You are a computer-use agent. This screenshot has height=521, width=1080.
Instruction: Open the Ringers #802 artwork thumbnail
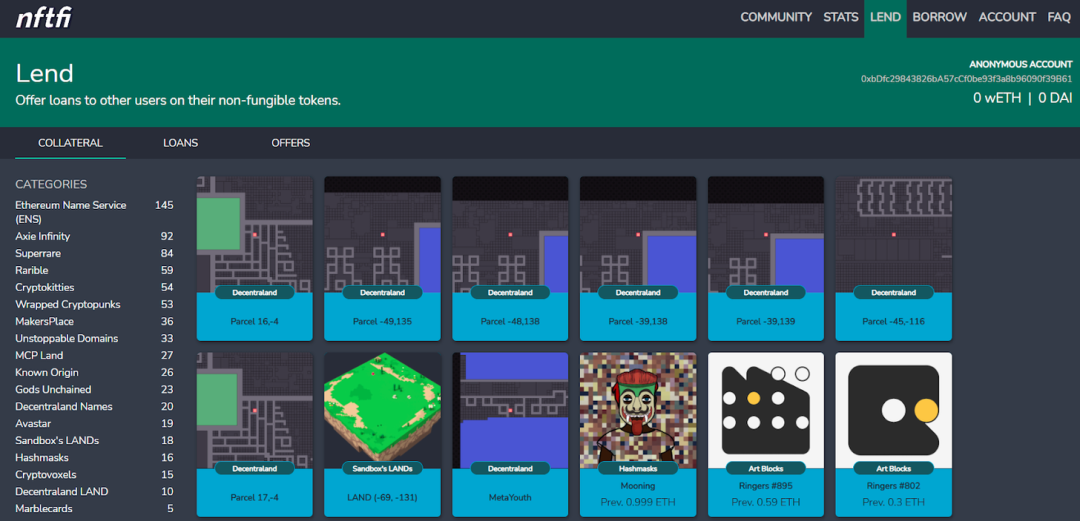click(893, 411)
